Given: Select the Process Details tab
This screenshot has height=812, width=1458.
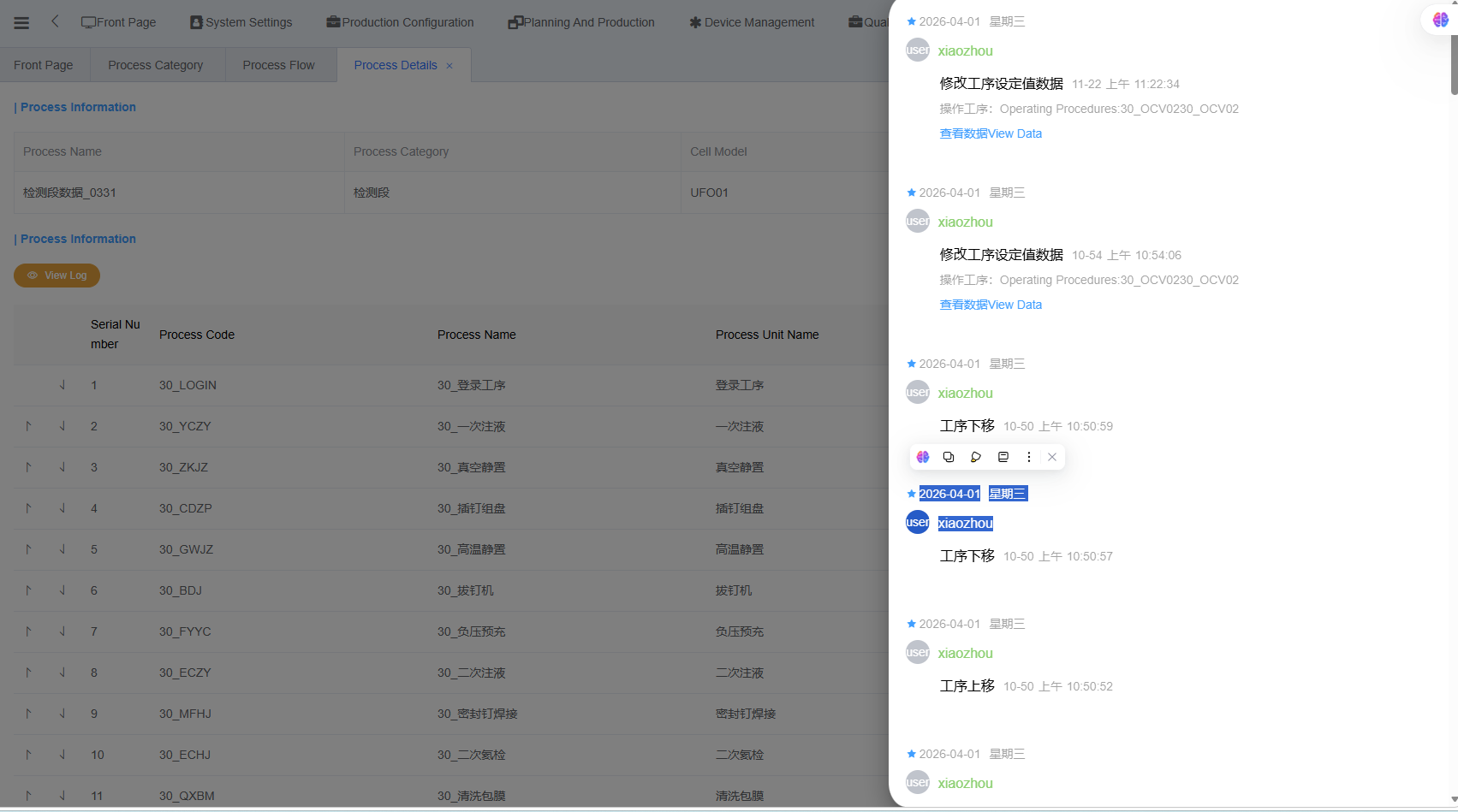Looking at the screenshot, I should click(x=396, y=65).
